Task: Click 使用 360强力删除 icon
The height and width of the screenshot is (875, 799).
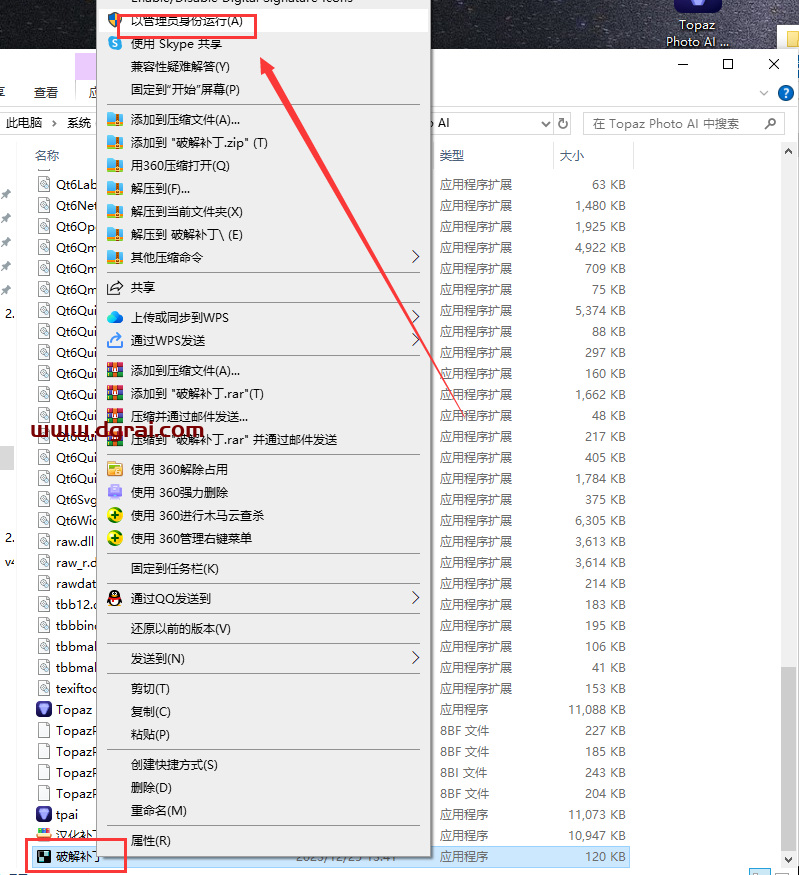Action: click(115, 492)
